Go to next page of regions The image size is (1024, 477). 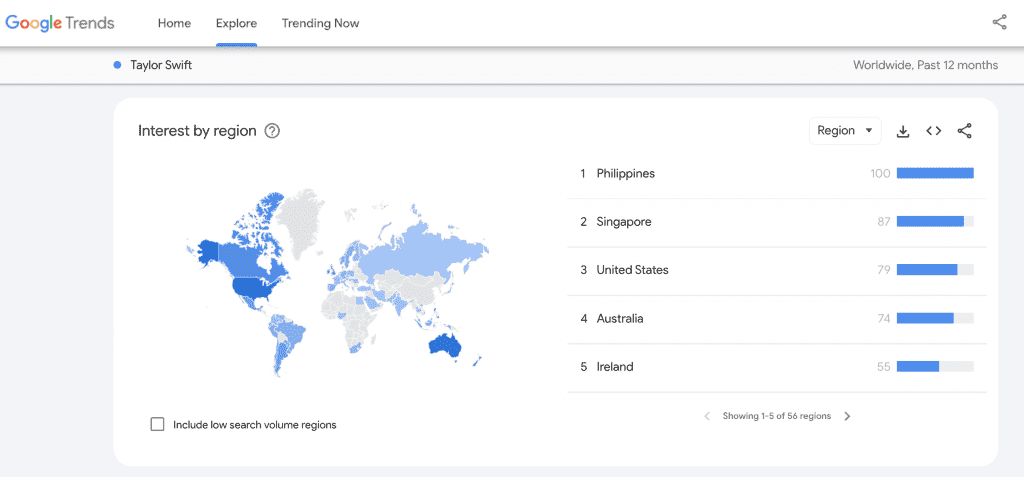[x=847, y=416]
